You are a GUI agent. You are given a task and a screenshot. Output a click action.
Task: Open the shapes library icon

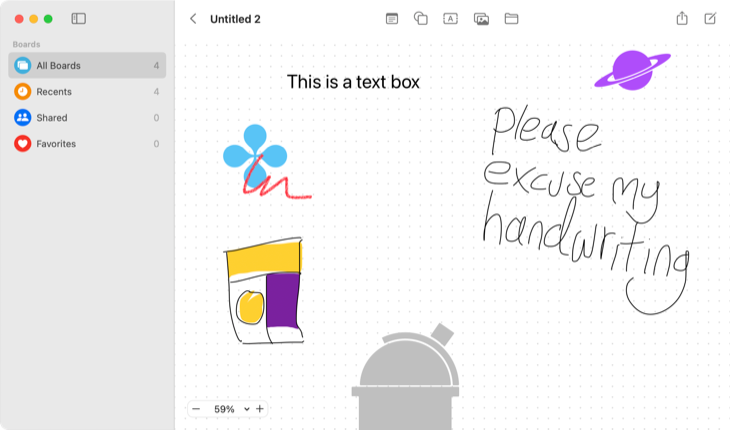point(421,19)
